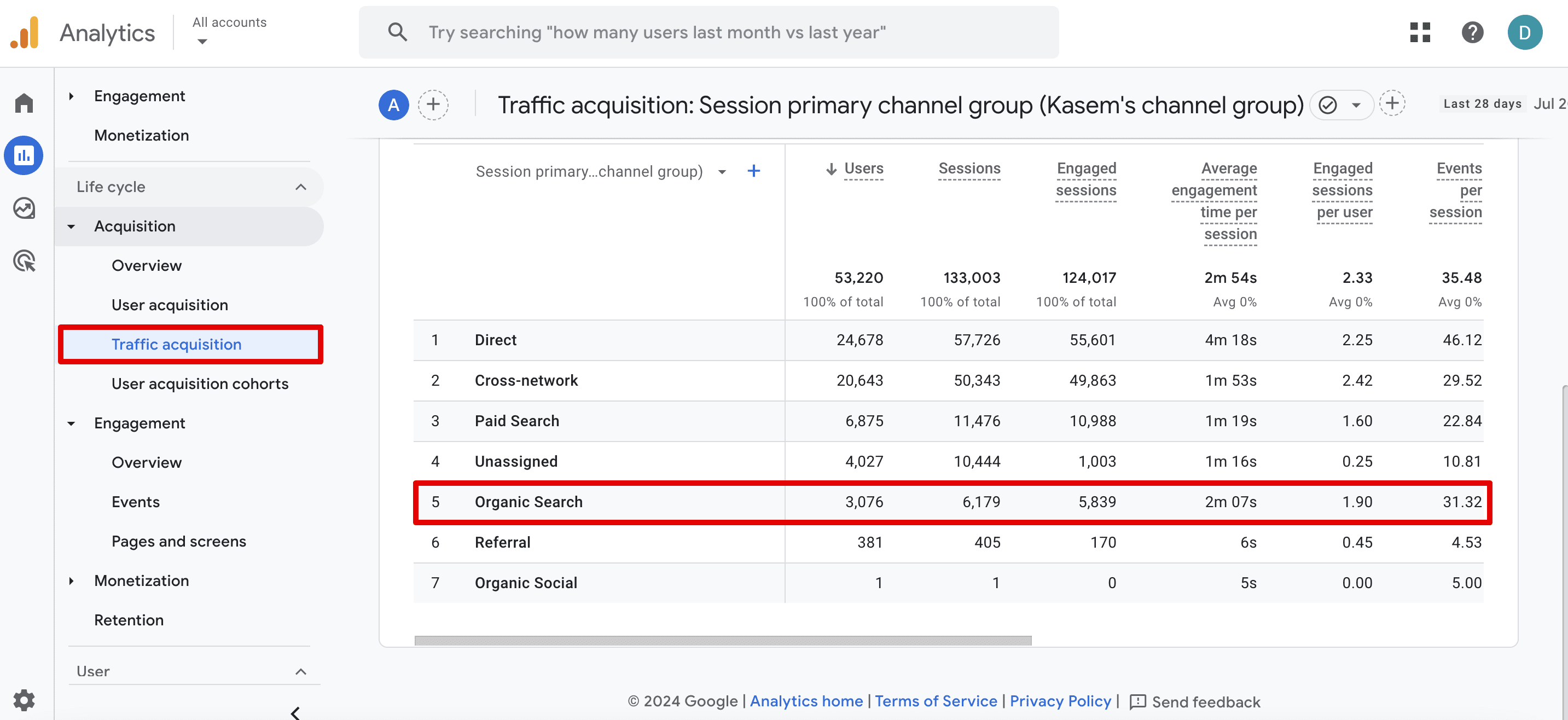Click the Last 28 days date range
Viewport: 1568px width, 720px height.
(x=1482, y=103)
